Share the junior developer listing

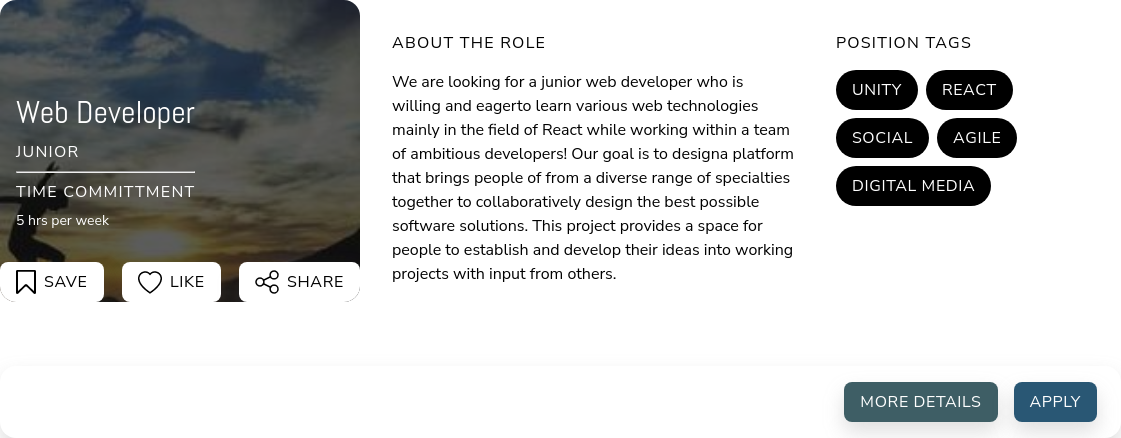point(299,282)
